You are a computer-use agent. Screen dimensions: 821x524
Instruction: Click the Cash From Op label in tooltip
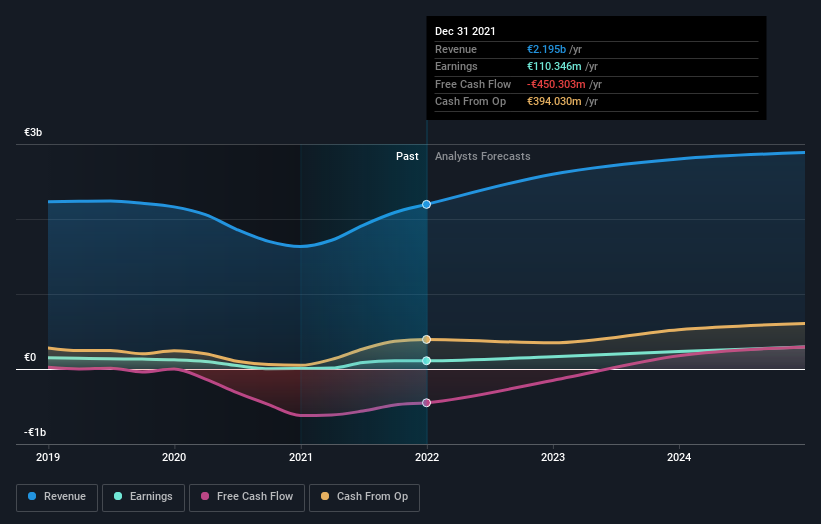[x=470, y=102]
